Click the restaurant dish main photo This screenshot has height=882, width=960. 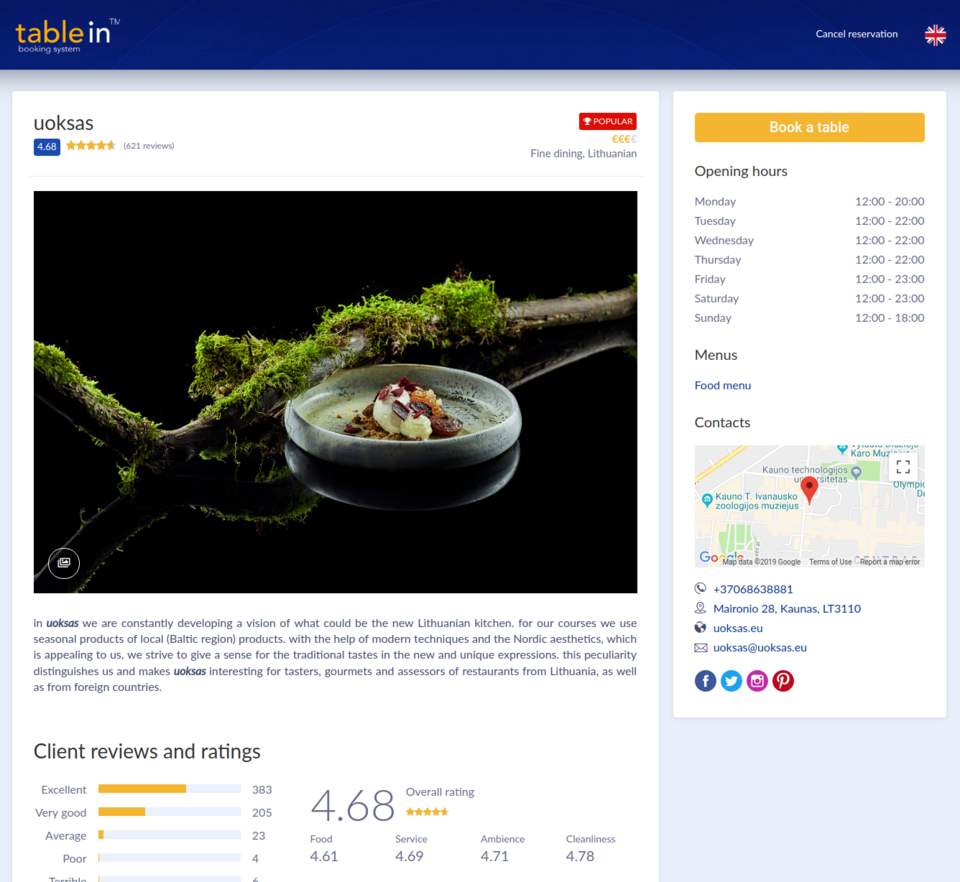tap(336, 392)
